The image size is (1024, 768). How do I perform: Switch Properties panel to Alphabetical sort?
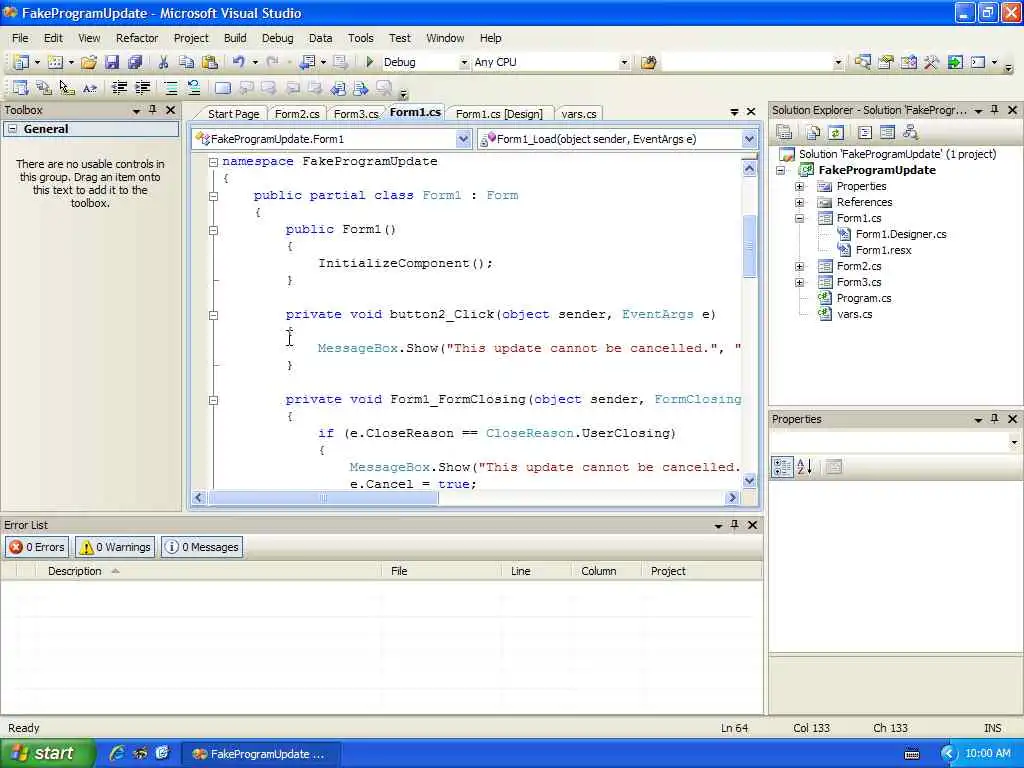(805, 466)
